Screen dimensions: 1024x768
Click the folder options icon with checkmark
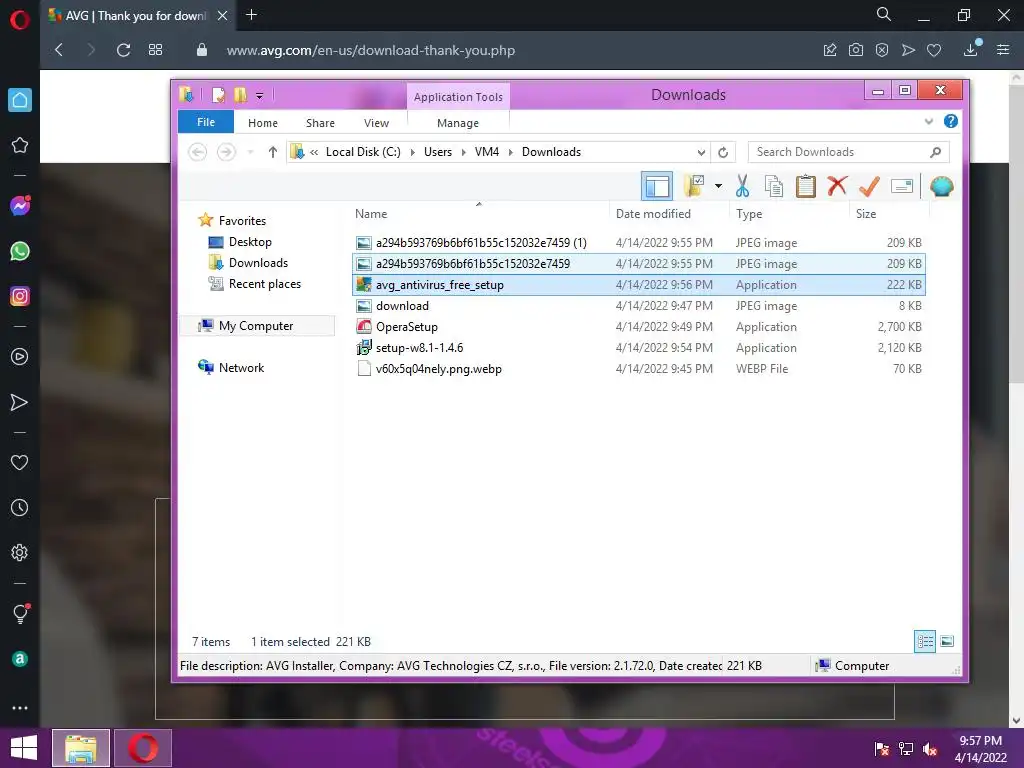[694, 186]
